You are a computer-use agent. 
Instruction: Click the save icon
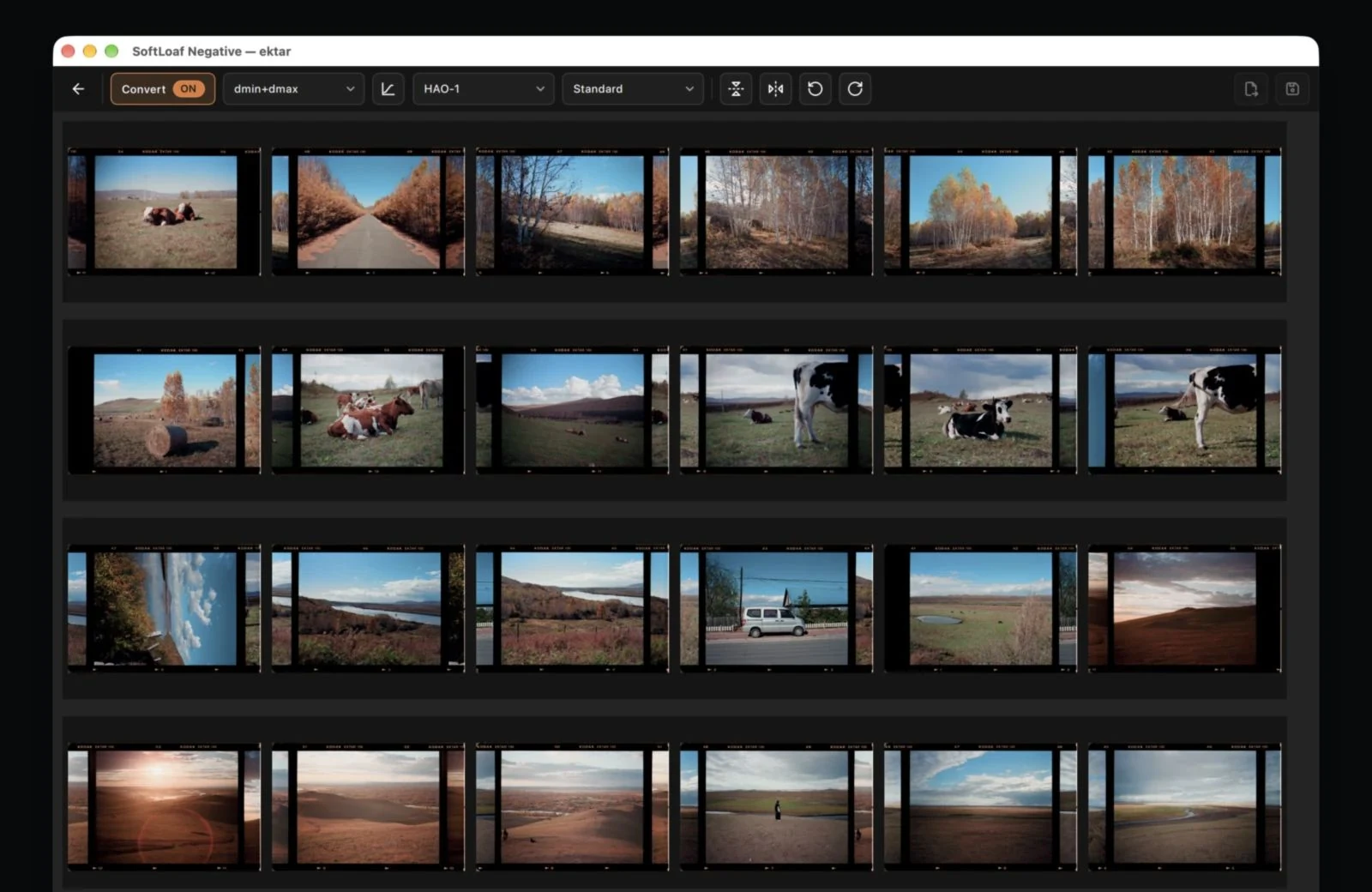pos(1292,89)
